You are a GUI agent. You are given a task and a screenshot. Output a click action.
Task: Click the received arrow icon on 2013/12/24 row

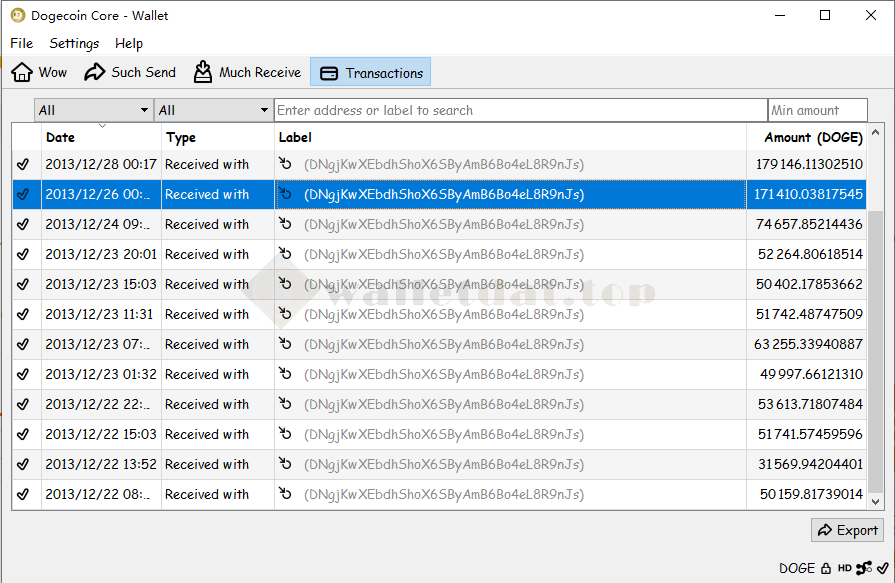tap(285, 224)
